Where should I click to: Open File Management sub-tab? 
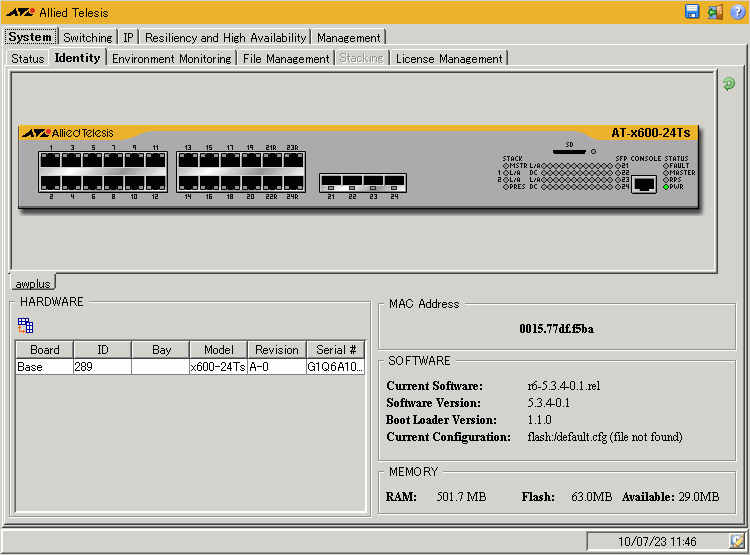coord(286,58)
